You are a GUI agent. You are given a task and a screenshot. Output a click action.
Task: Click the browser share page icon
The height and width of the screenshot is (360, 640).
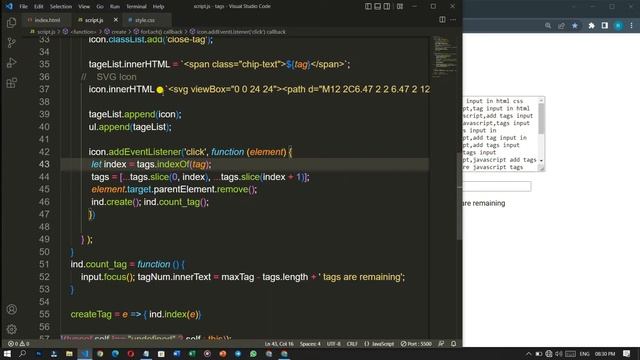tap(561, 26)
